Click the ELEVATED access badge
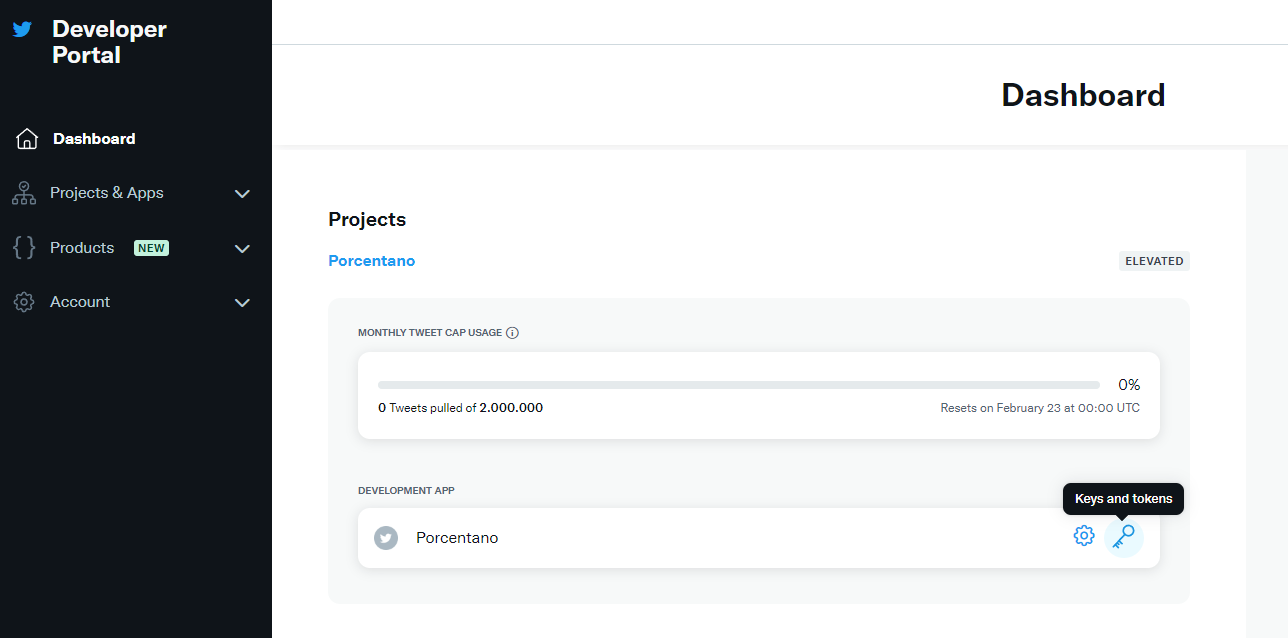The width and height of the screenshot is (1288, 638). (1154, 261)
